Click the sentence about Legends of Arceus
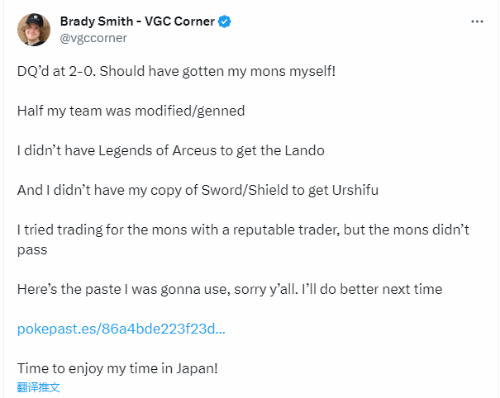This screenshot has width=500, height=398. [171, 151]
